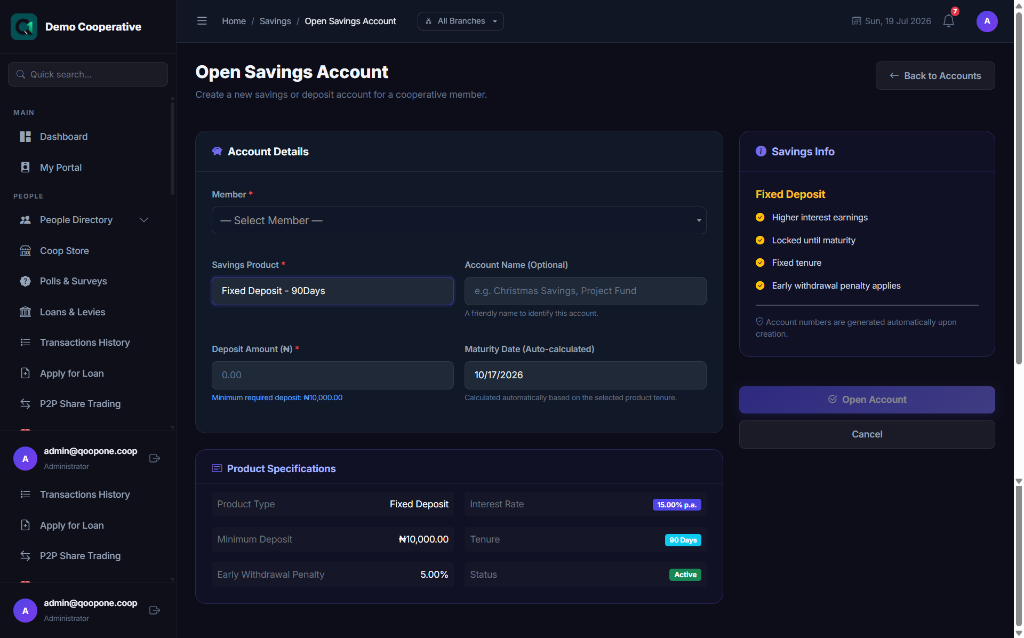Viewport: 1024px width, 638px height.
Task: Open the user avatar menu in header
Action: [x=987, y=21]
